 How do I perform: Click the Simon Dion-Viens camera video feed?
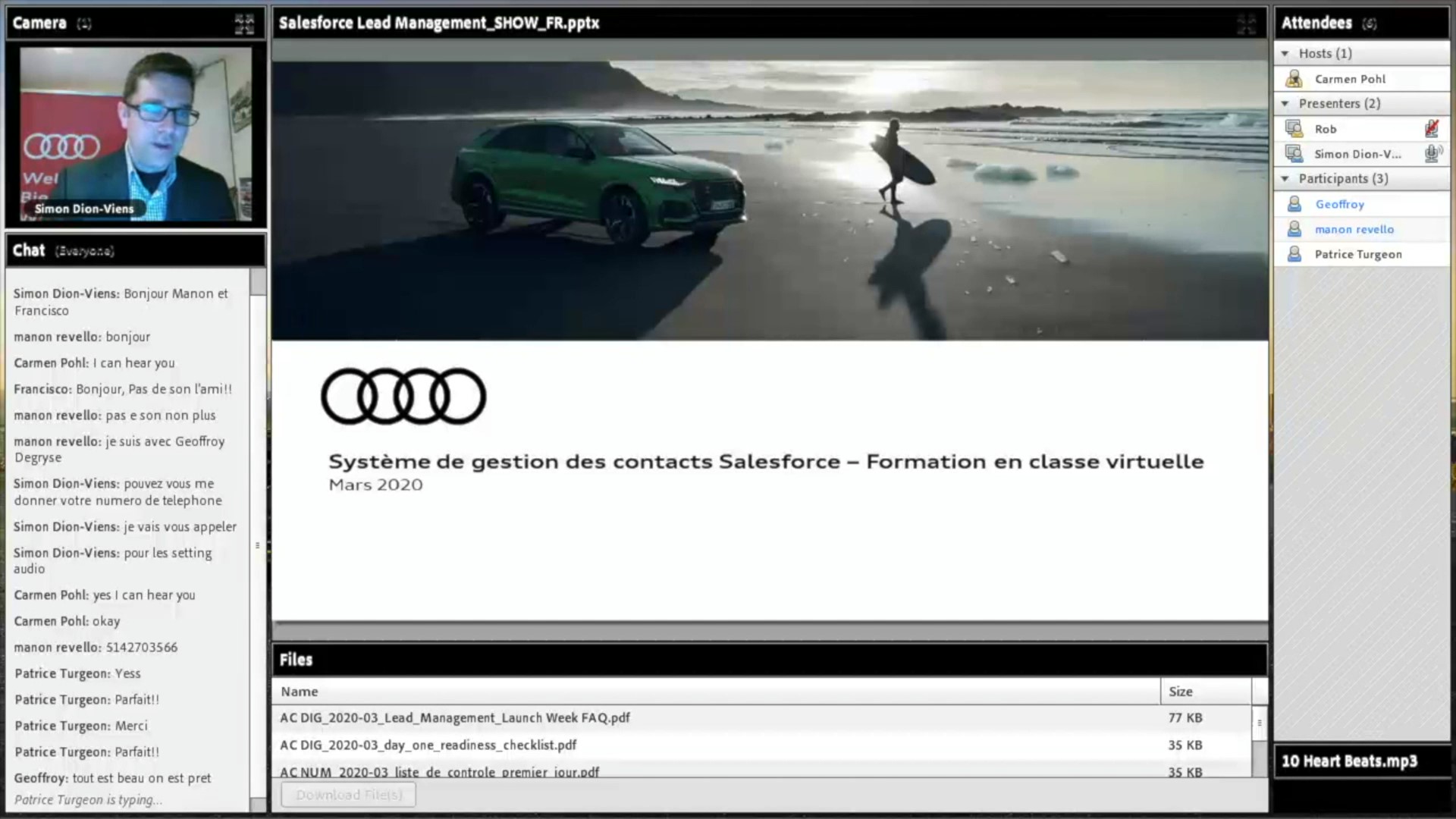click(x=136, y=134)
